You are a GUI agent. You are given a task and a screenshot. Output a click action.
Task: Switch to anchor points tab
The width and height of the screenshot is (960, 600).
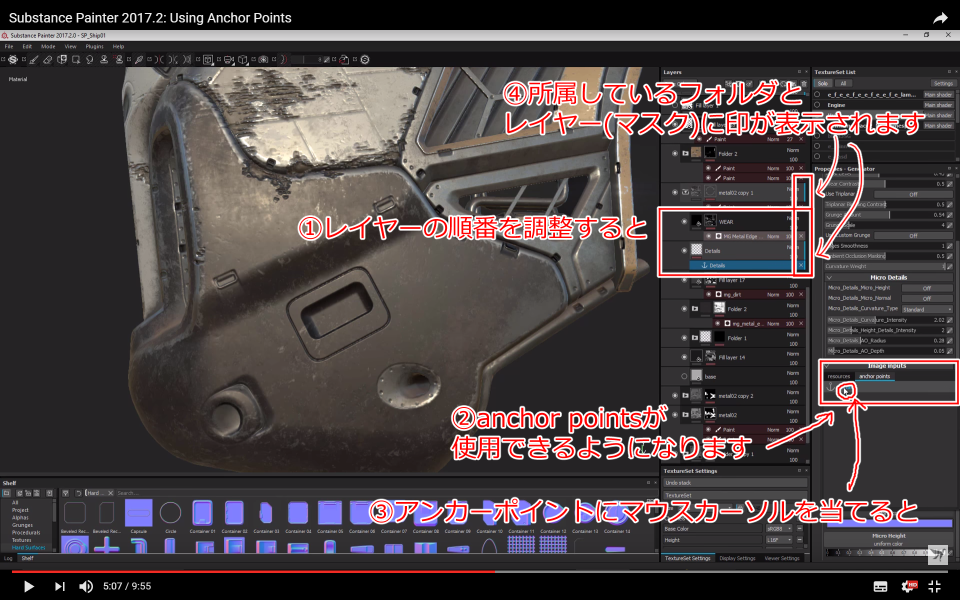(874, 376)
